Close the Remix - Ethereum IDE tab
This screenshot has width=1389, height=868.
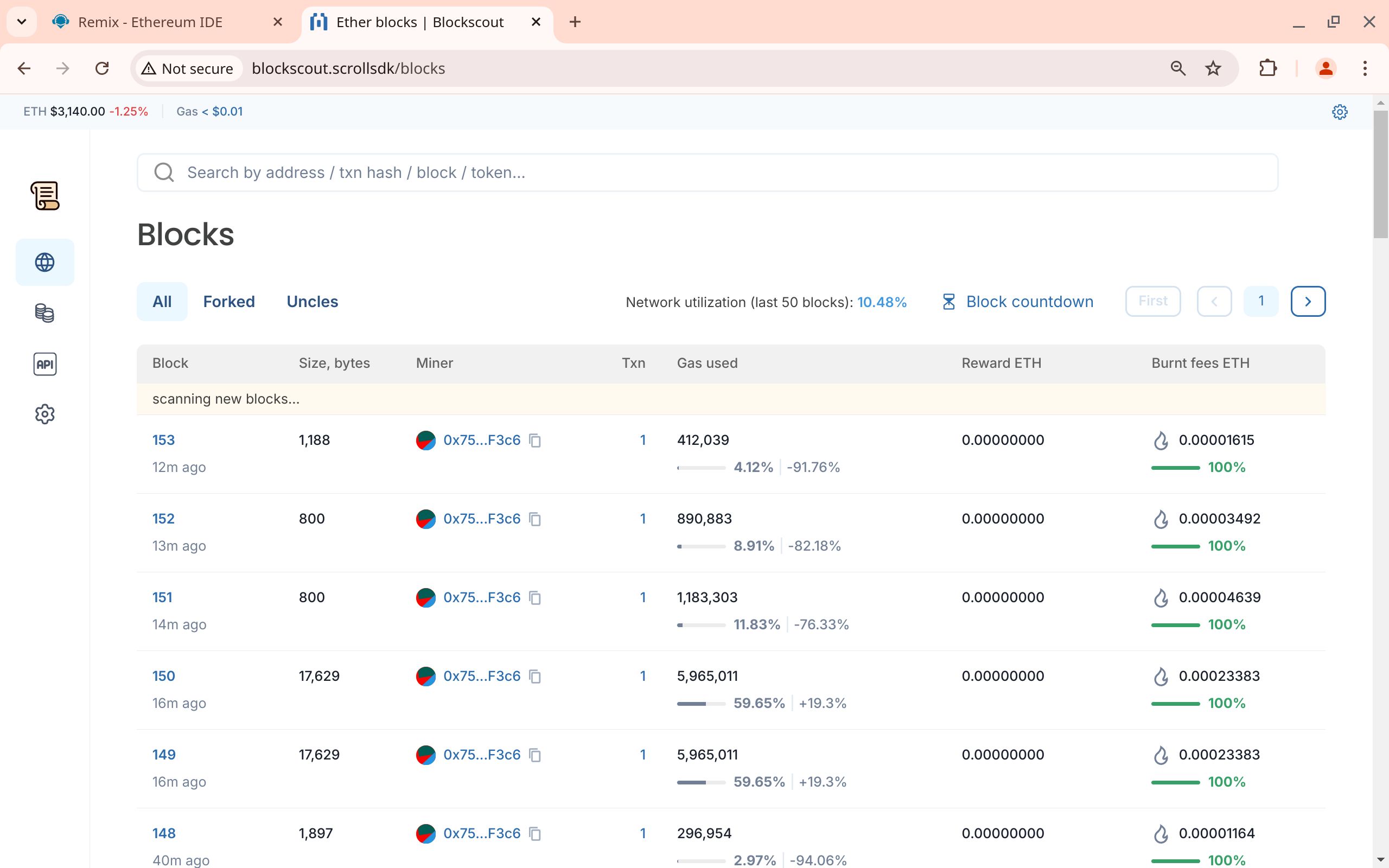[278, 22]
